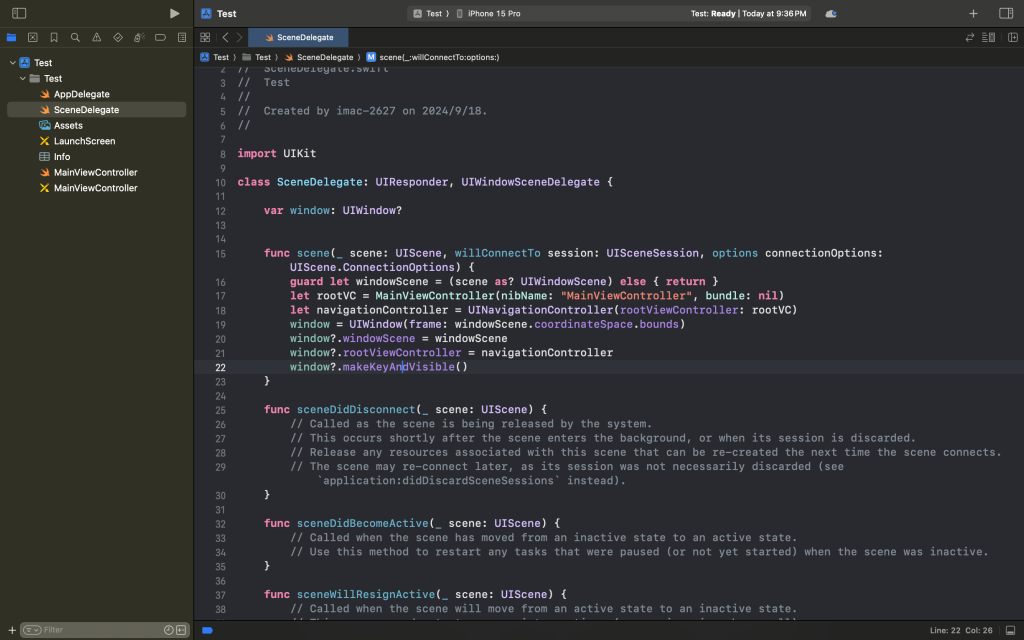Run the Test scheme with play button
This screenshot has height=640, width=1024.
174,13
